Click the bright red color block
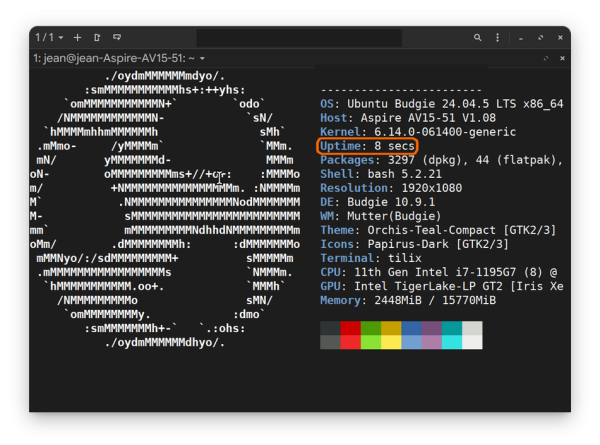Image resolution: width=600 pixels, height=445 pixels. coord(351,342)
